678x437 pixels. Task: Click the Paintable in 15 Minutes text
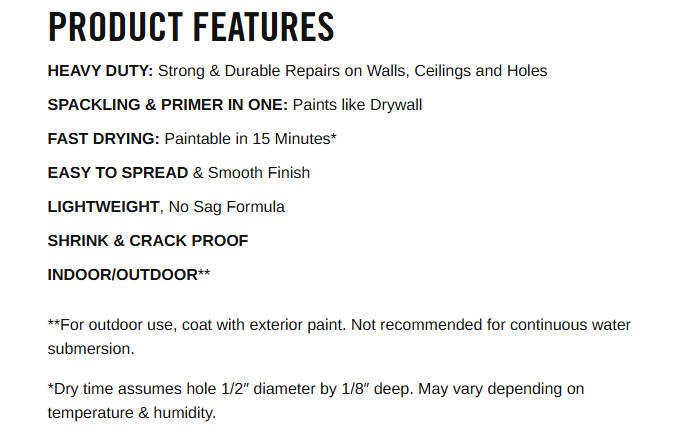(x=248, y=138)
